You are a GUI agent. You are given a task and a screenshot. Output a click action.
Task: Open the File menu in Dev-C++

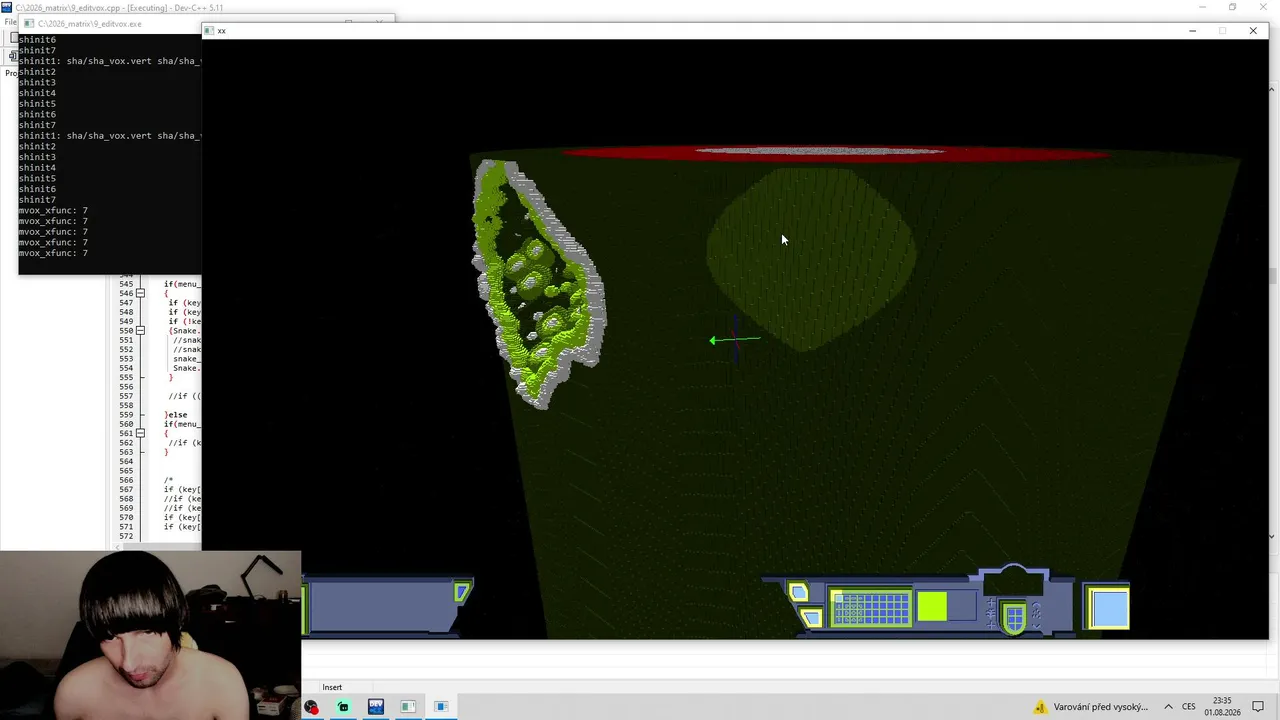10,22
